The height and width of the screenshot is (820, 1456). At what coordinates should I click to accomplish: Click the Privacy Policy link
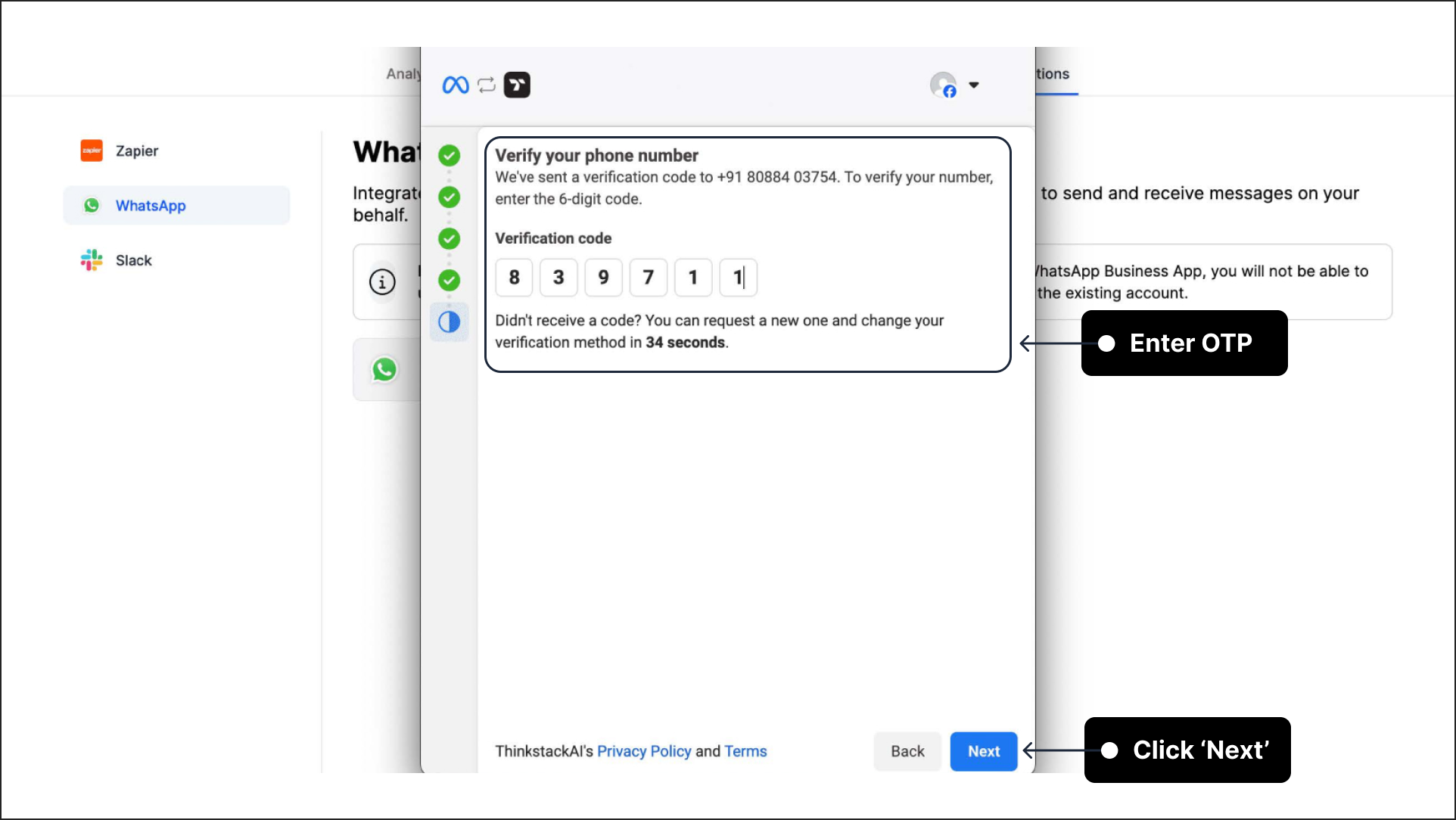(643, 750)
